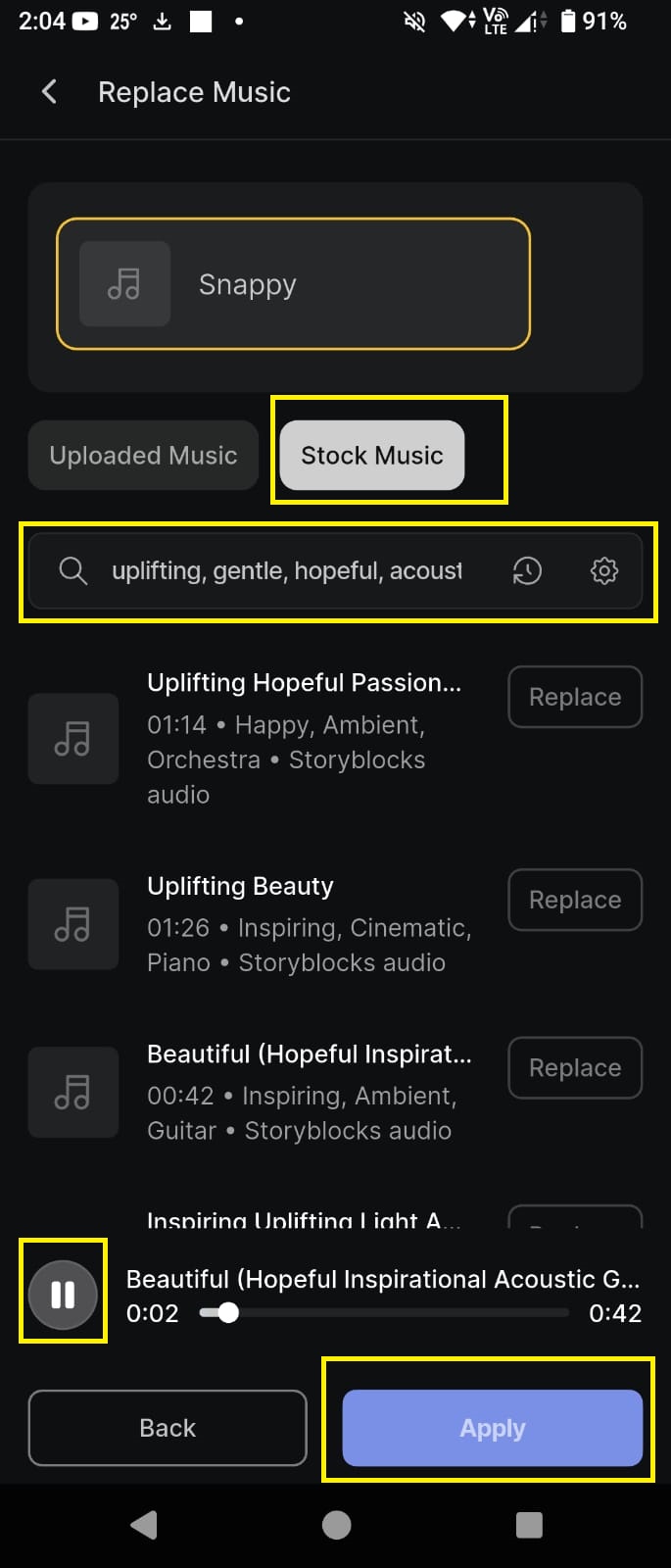Switch to the Uploaded Music tab
This screenshot has height=1568, width=671.
(x=143, y=456)
